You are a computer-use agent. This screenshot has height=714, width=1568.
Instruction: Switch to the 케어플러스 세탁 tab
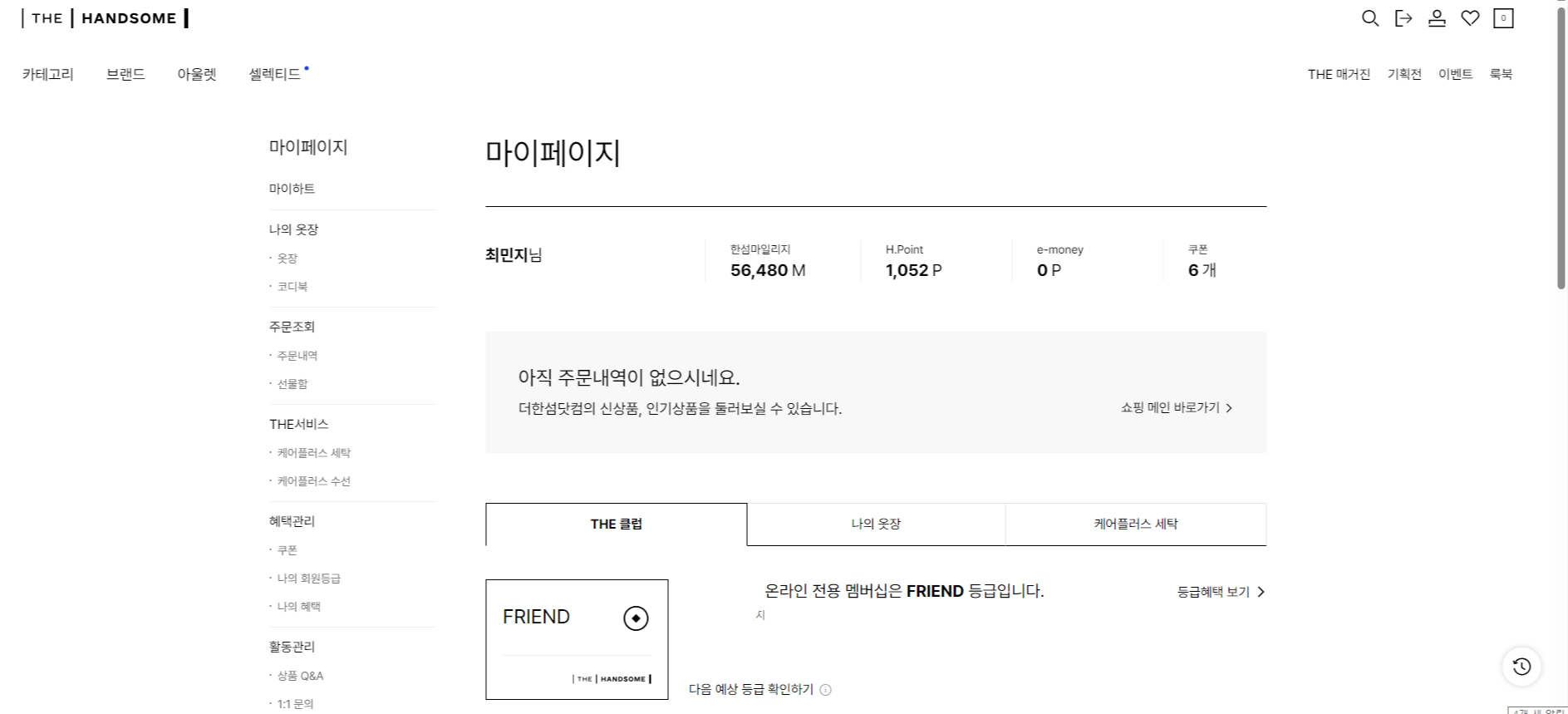click(x=1135, y=524)
